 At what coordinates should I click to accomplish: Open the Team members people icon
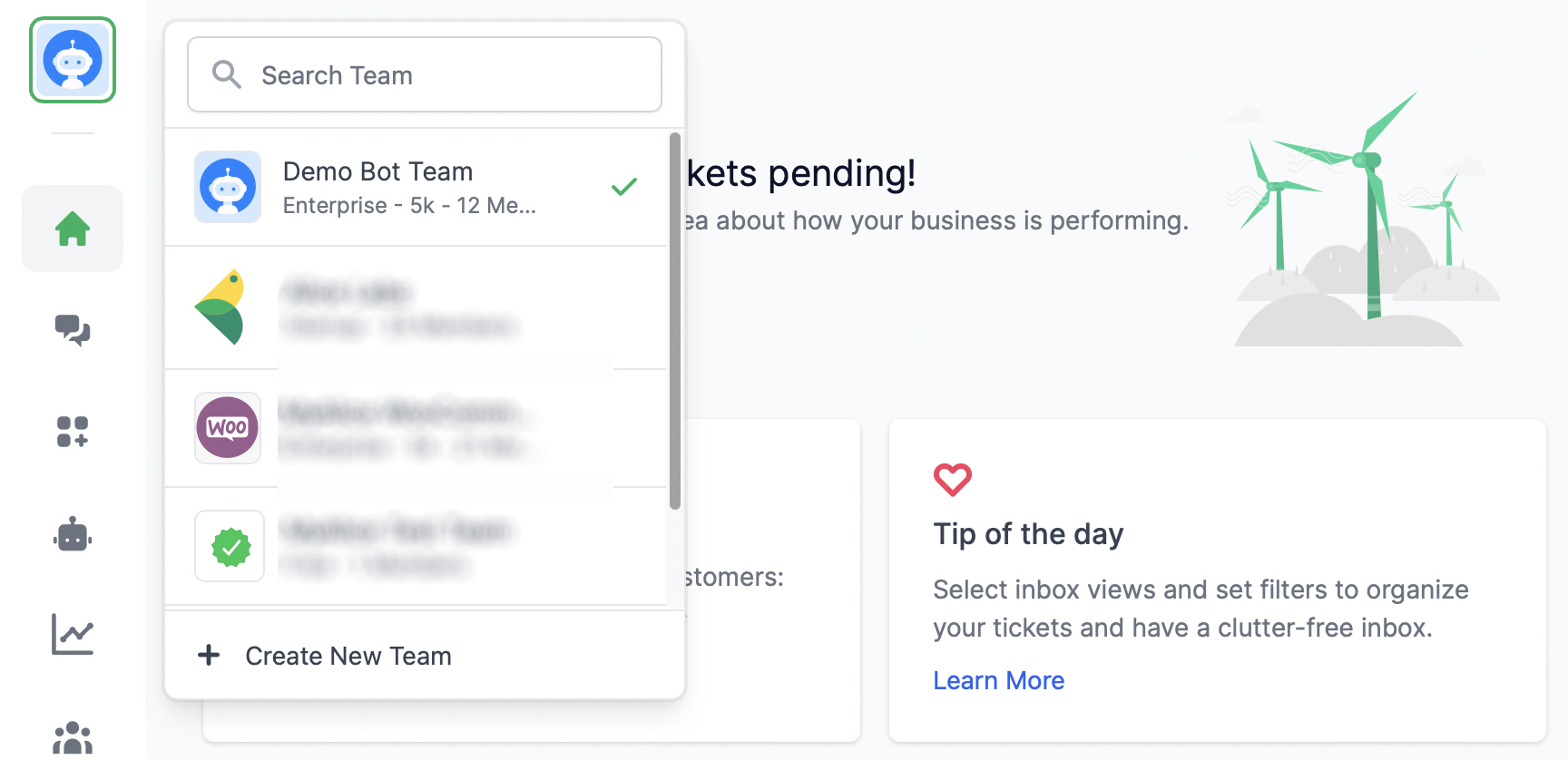(73, 738)
